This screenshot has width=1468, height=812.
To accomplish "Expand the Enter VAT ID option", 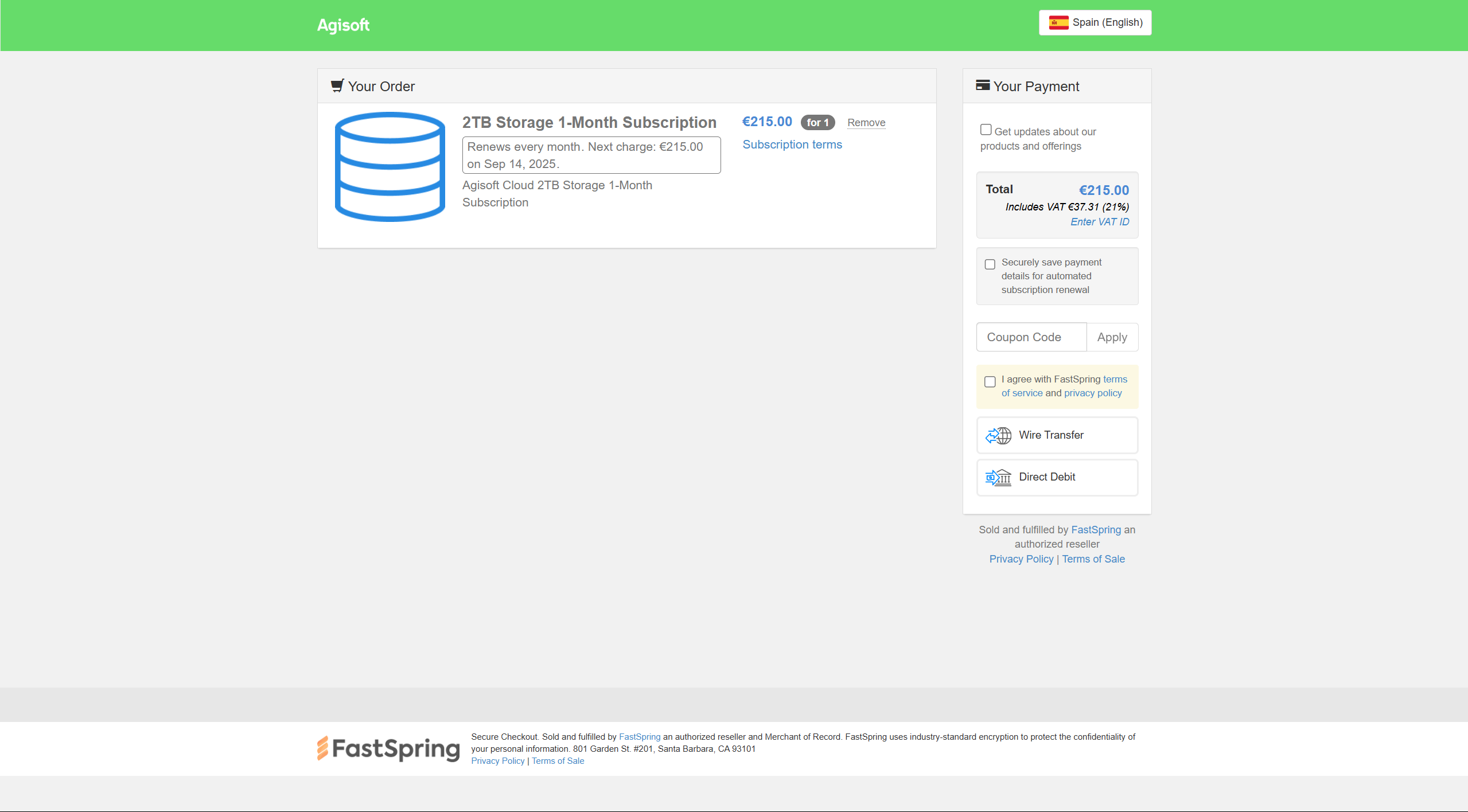I will pos(1099,222).
